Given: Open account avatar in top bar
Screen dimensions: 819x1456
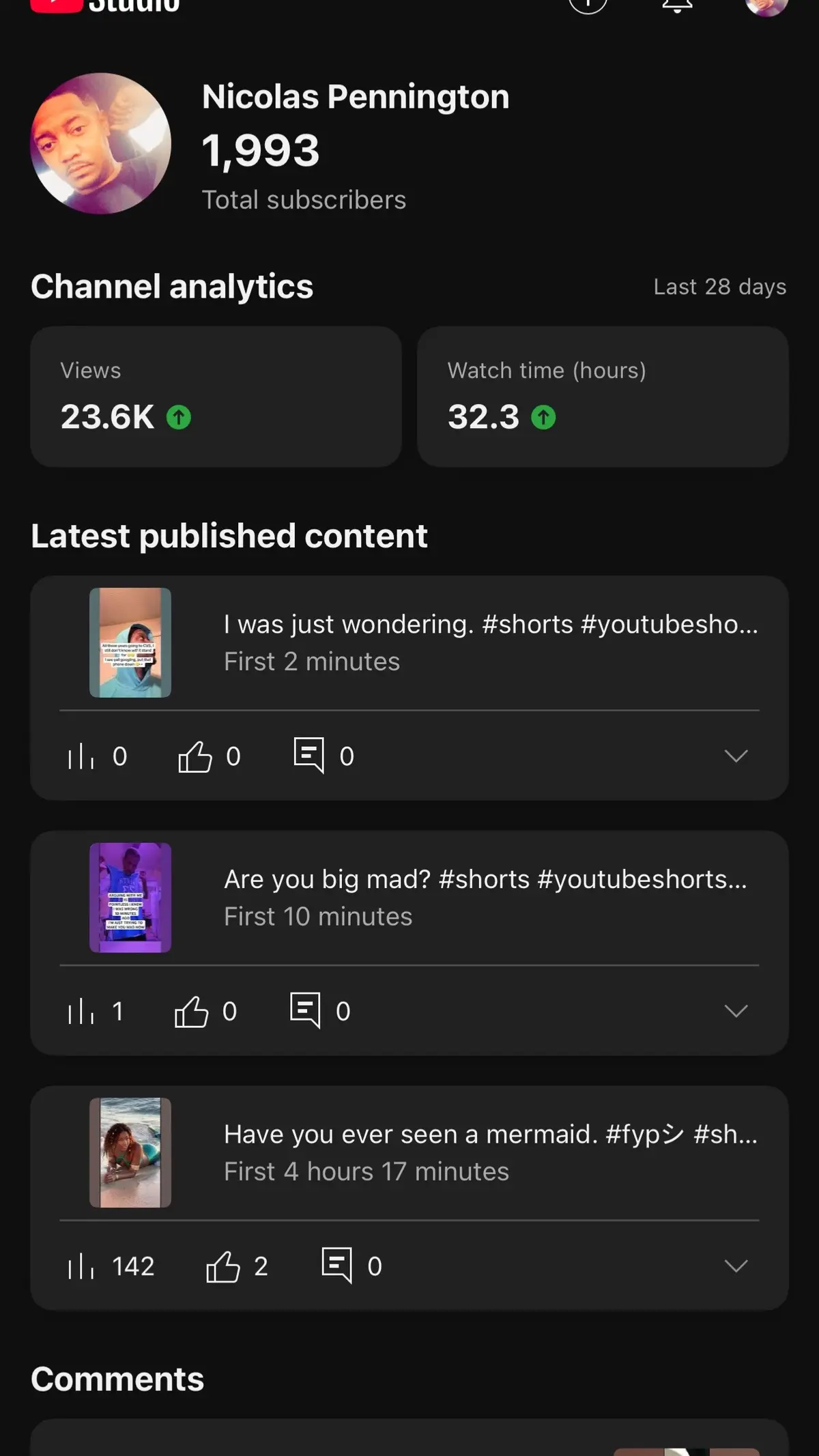Looking at the screenshot, I should click(767, 5).
